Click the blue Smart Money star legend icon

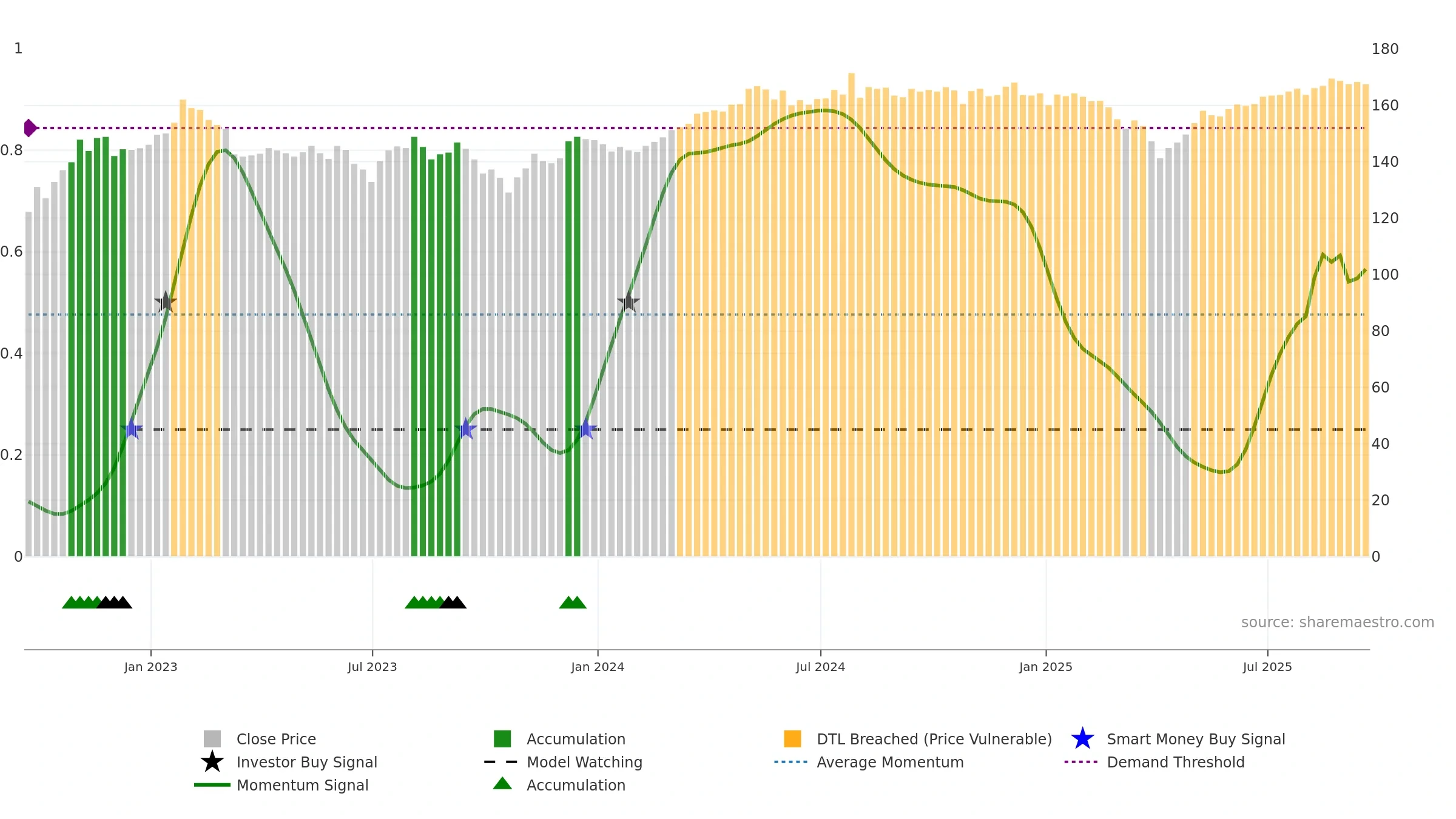(1082, 739)
